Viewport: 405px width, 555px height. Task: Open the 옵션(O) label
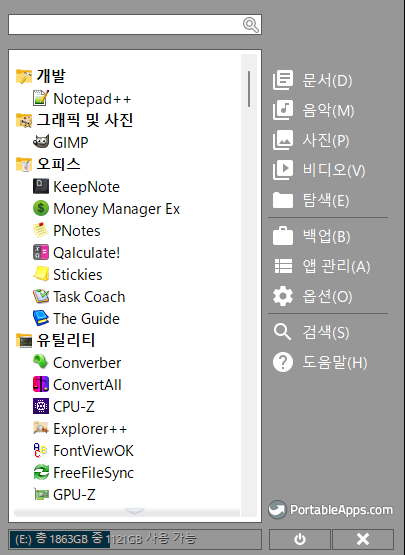coord(327,297)
